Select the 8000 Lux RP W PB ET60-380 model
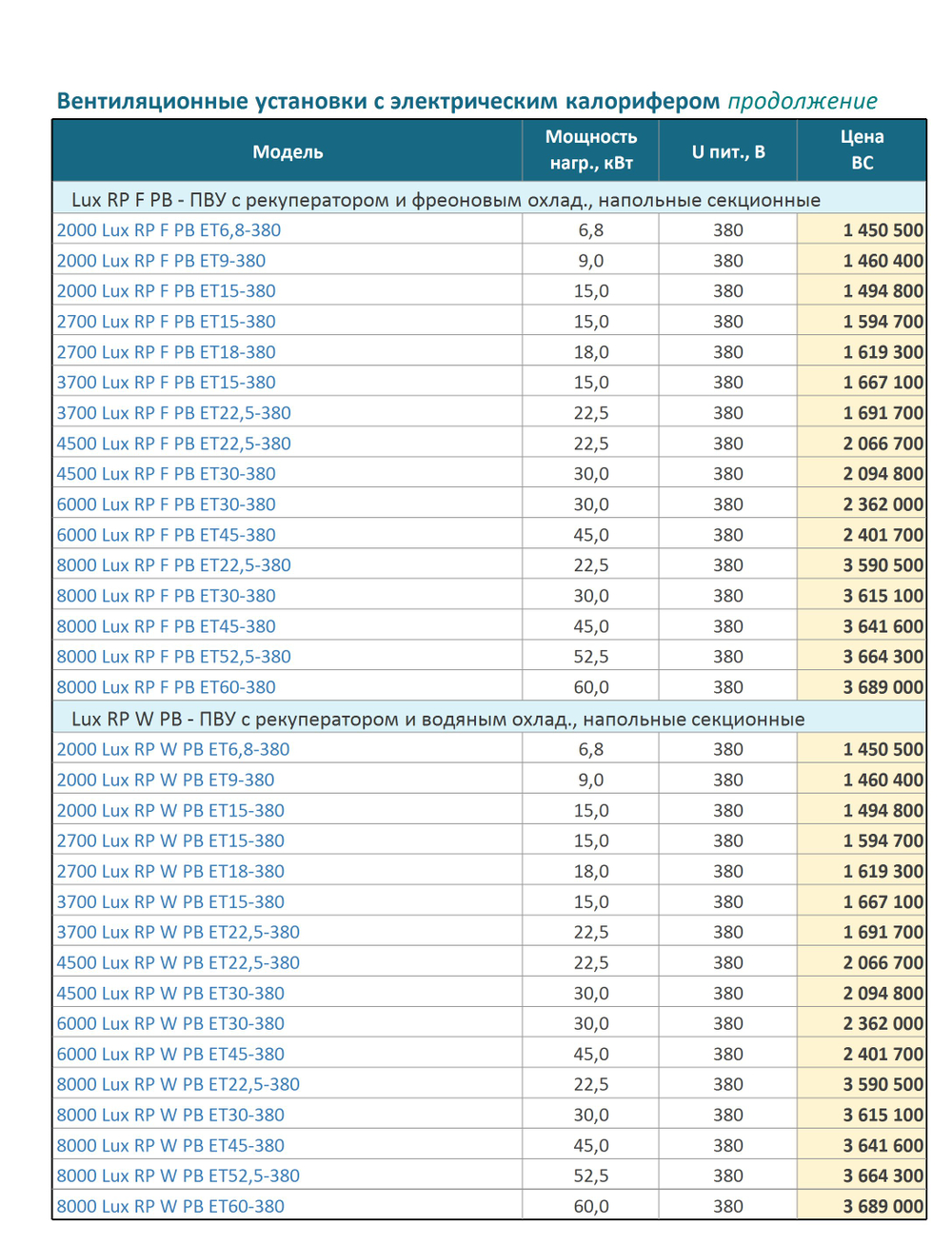This screenshot has height=1245, width=952. point(170,1206)
